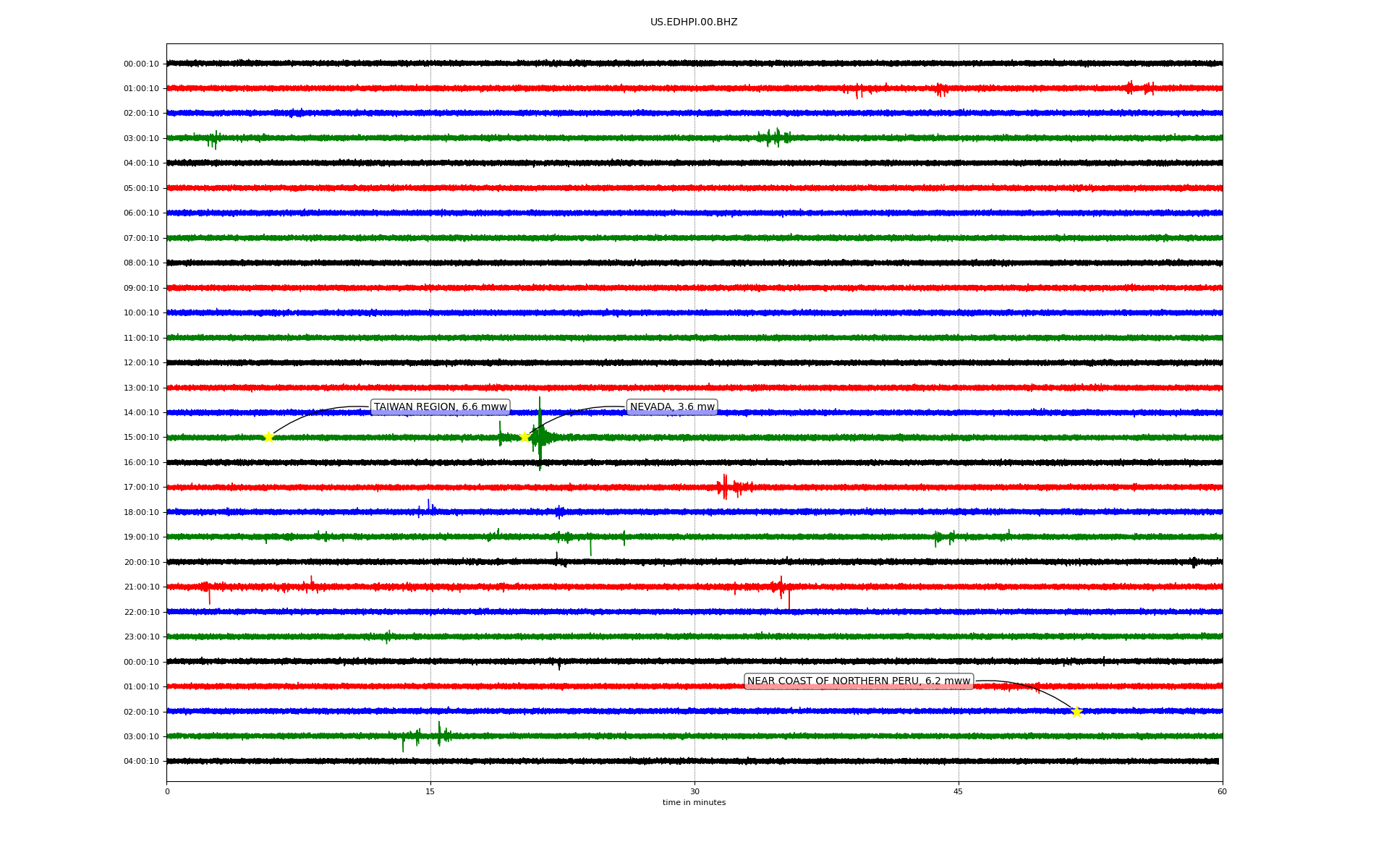This screenshot has height=868, width=1389.
Task: Click the Nevada earthquake star marker
Action: (525, 437)
